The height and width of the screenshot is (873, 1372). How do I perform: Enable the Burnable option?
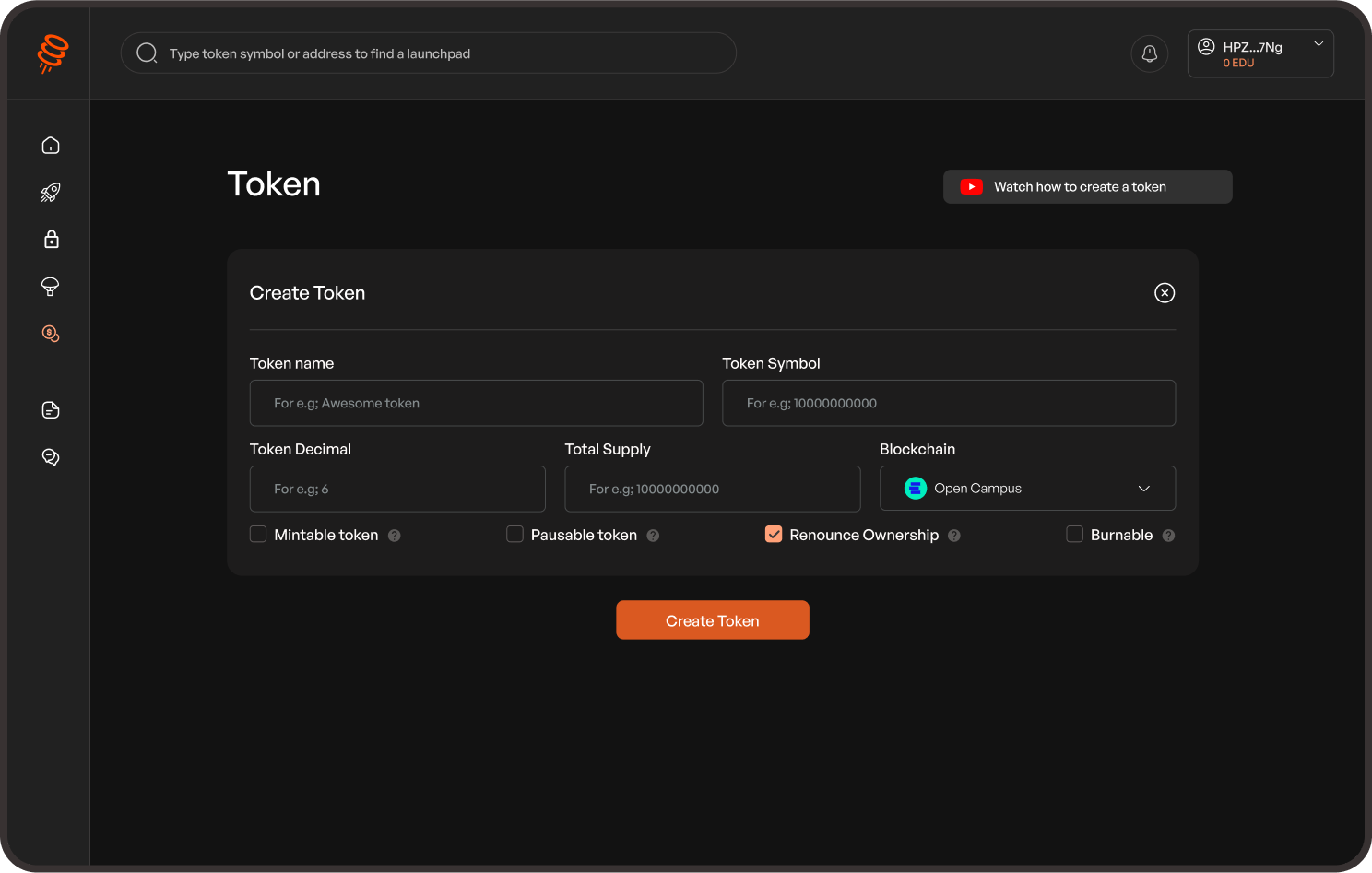click(1075, 534)
